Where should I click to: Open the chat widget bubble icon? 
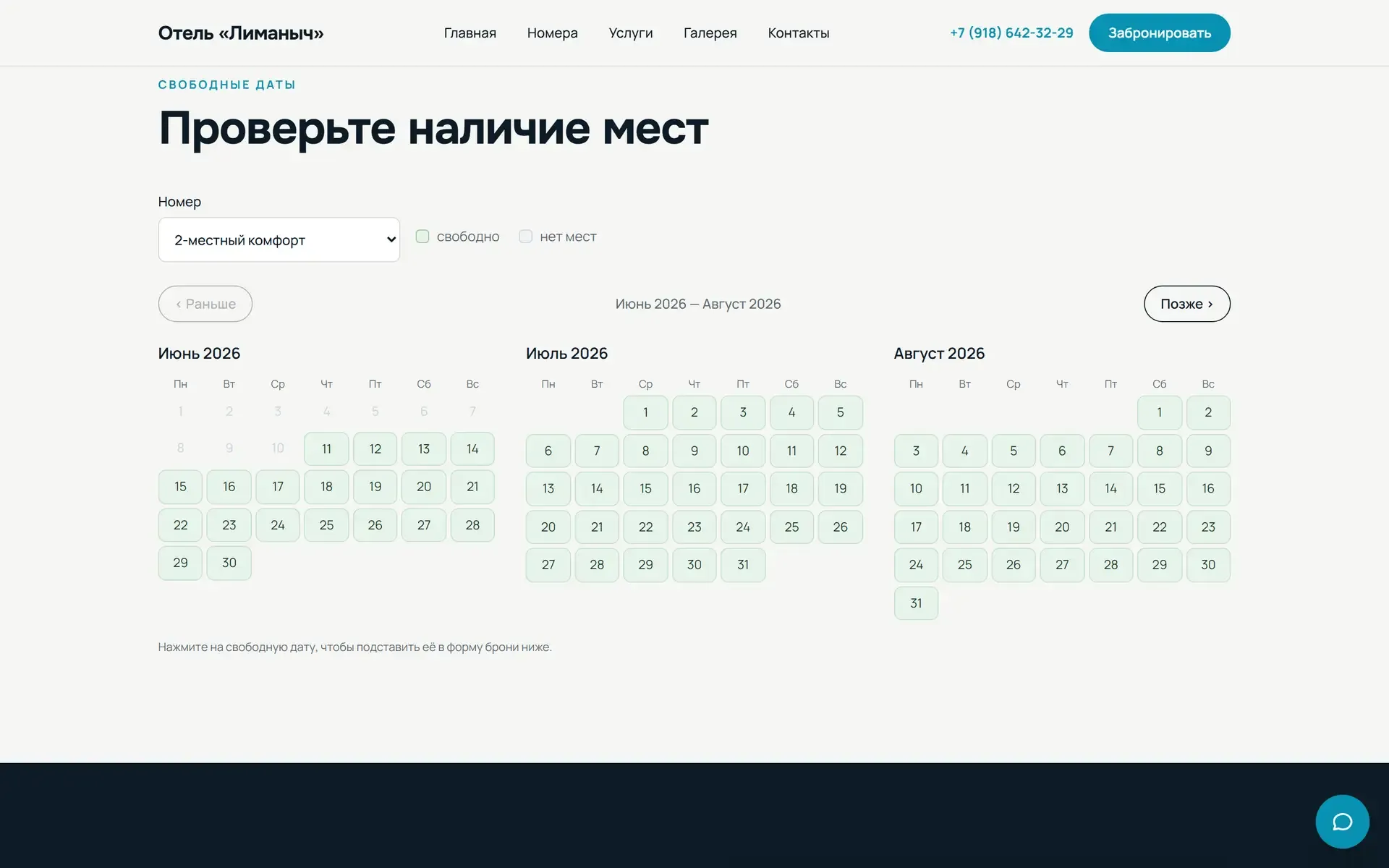[x=1342, y=822]
